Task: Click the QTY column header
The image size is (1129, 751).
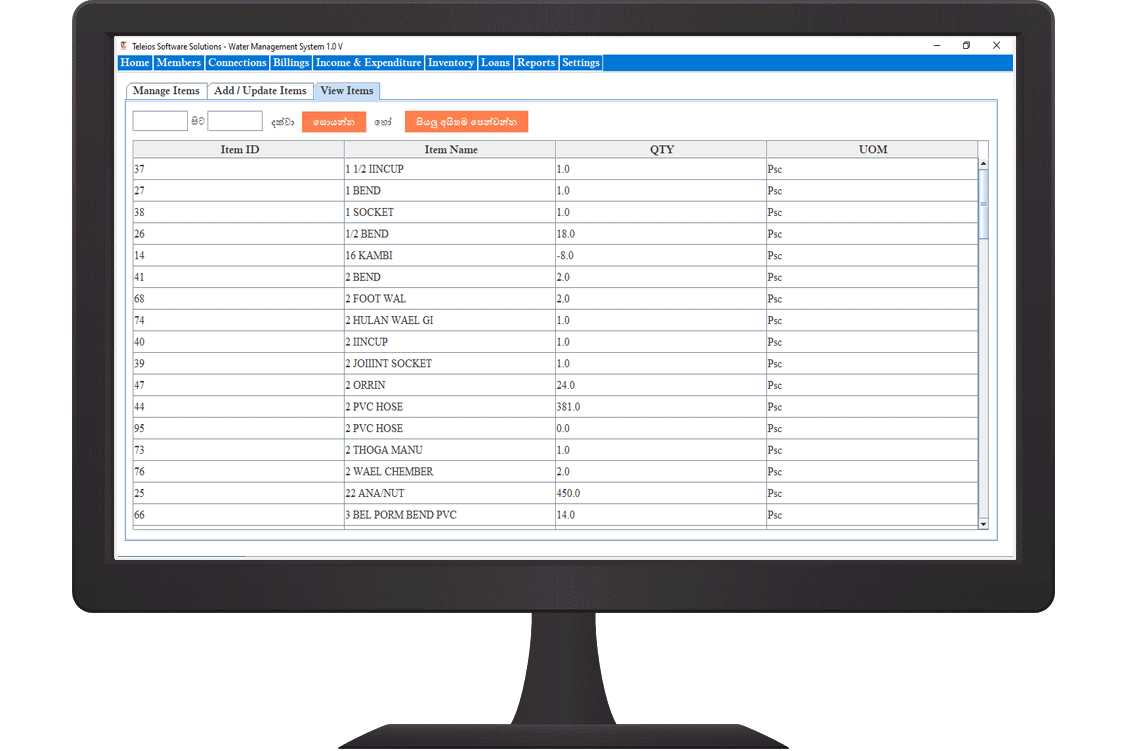Action: coord(661,150)
